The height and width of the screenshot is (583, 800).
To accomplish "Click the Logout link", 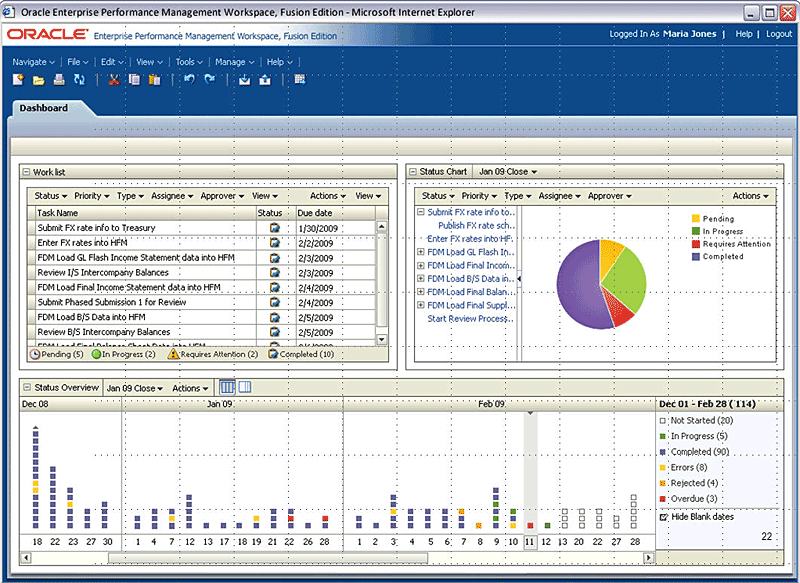I will pyautogui.click(x=779, y=34).
